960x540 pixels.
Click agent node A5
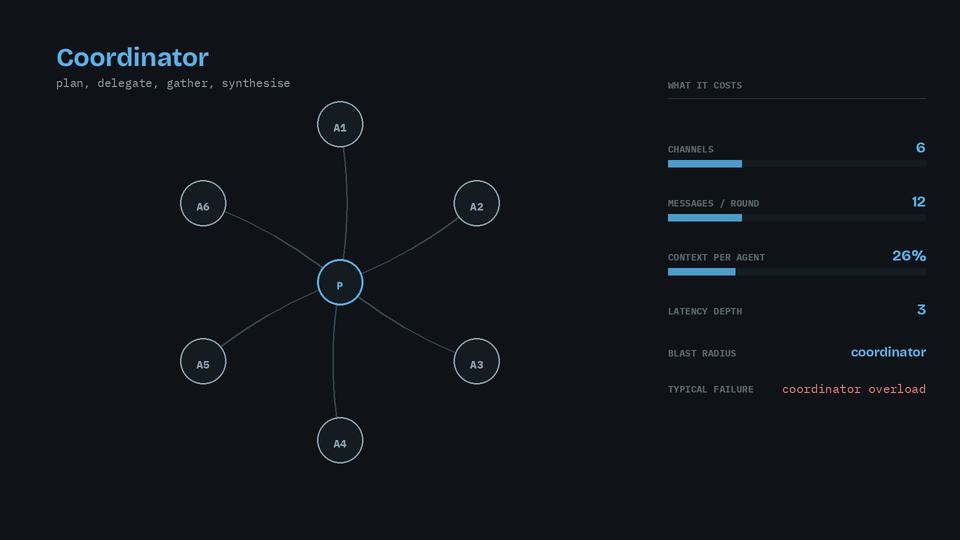pyautogui.click(x=203, y=361)
